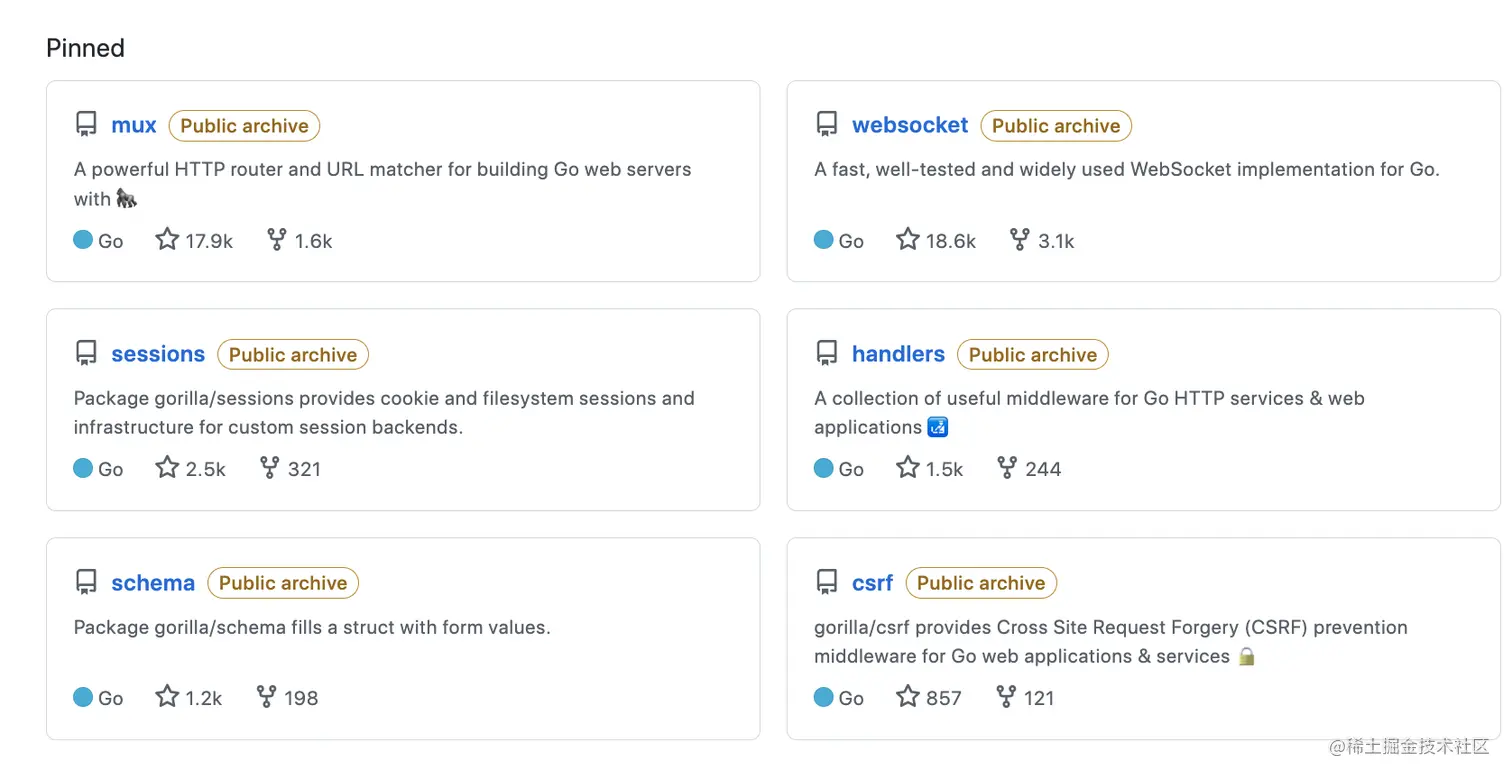The width and height of the screenshot is (1512, 779).
Task: Click the Public archive badge on schema
Action: pos(283,583)
